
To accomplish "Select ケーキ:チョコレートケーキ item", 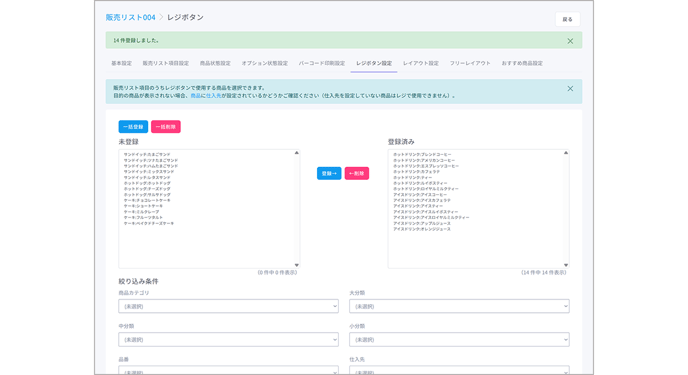I will coord(147,200).
